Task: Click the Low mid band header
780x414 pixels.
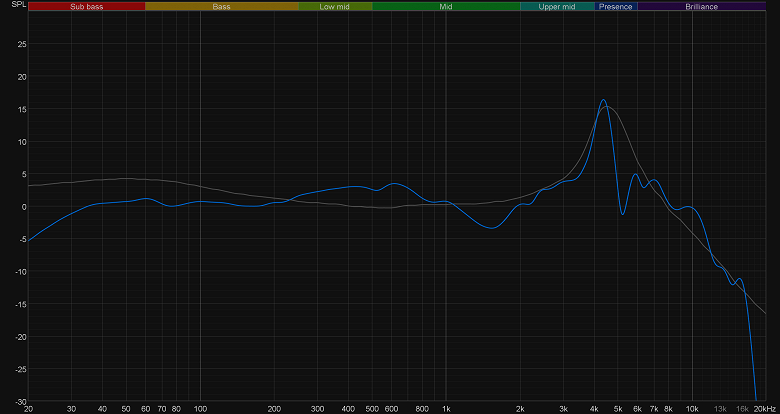Action: coord(335,6)
